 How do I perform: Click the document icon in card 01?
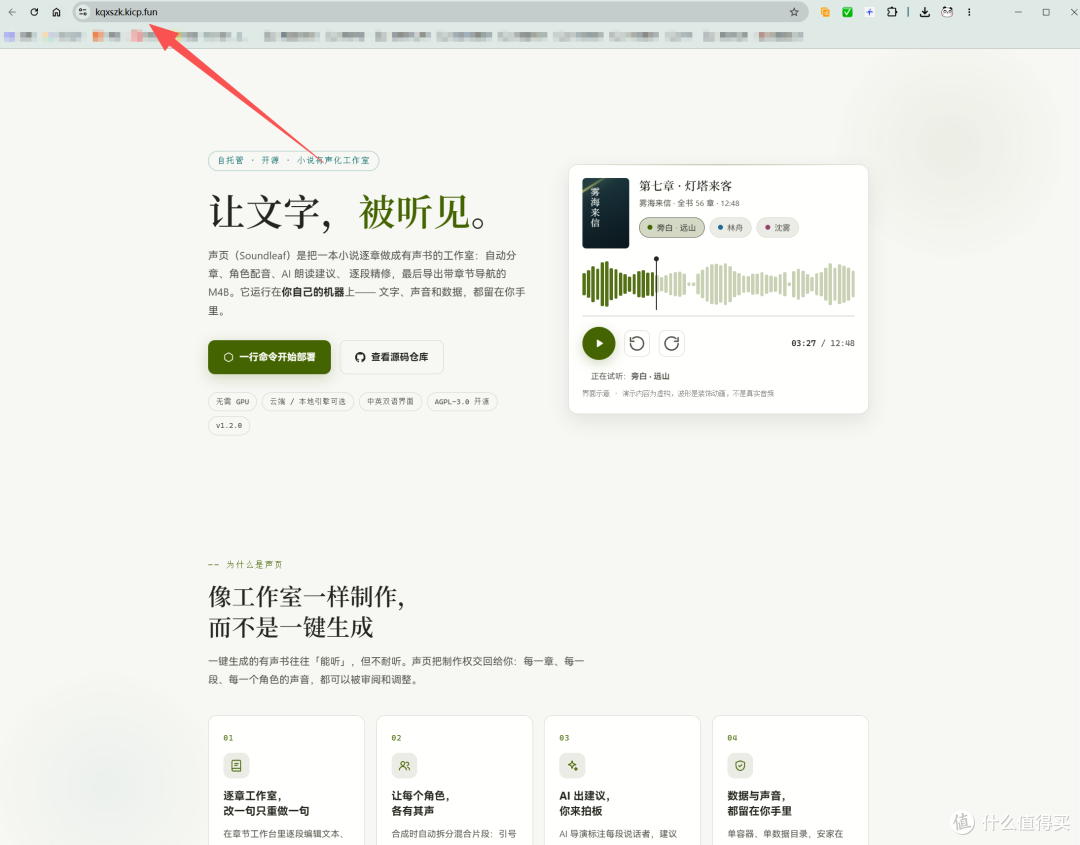click(x=236, y=765)
